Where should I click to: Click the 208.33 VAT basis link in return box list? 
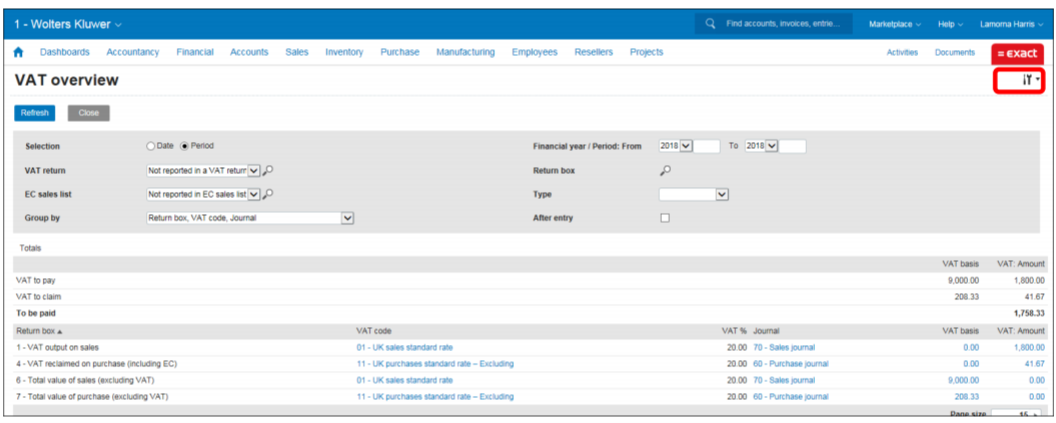tap(966, 397)
